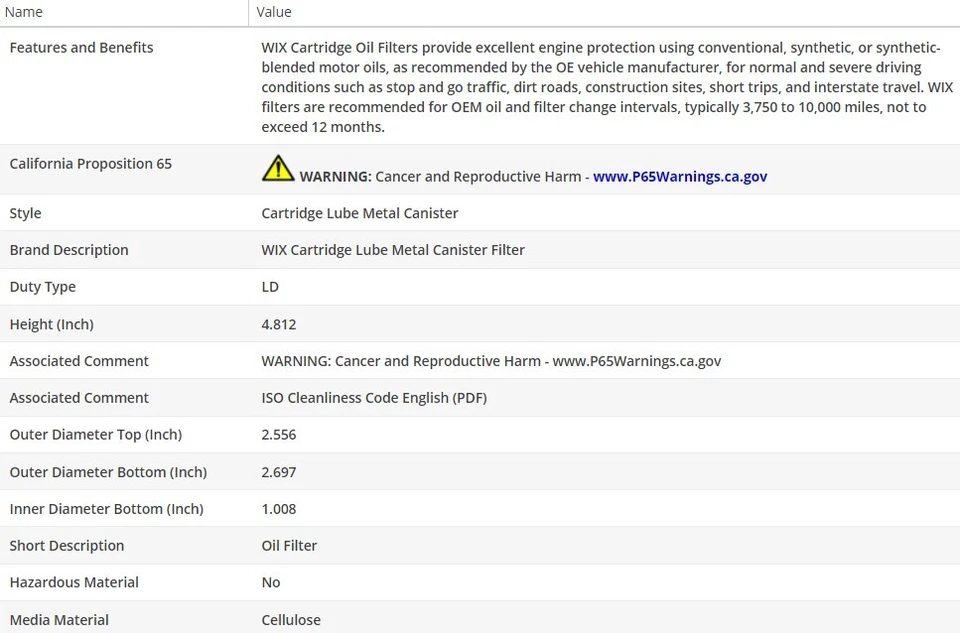Click the California Proposition 65 label
Image resolution: width=960 pixels, height=633 pixels.
pos(90,163)
